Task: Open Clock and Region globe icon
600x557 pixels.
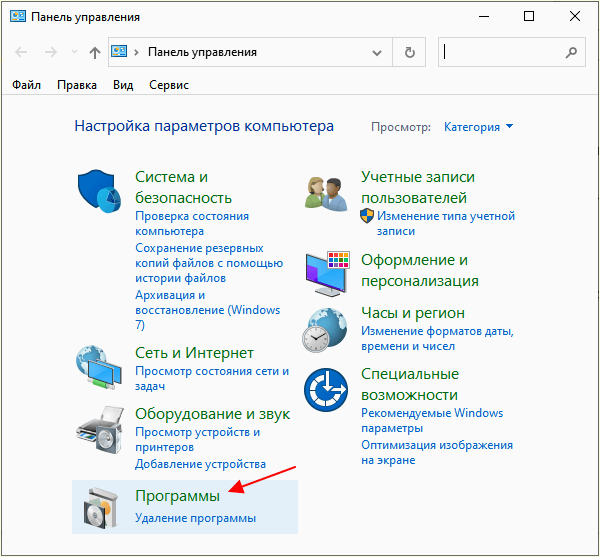Action: [x=325, y=330]
